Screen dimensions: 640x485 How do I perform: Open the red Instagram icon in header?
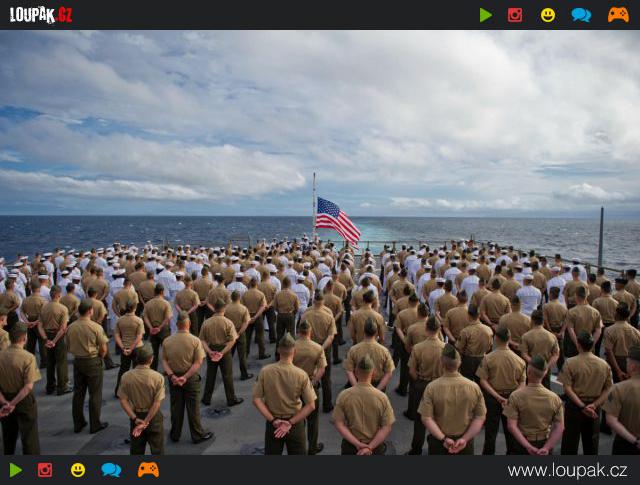point(515,15)
